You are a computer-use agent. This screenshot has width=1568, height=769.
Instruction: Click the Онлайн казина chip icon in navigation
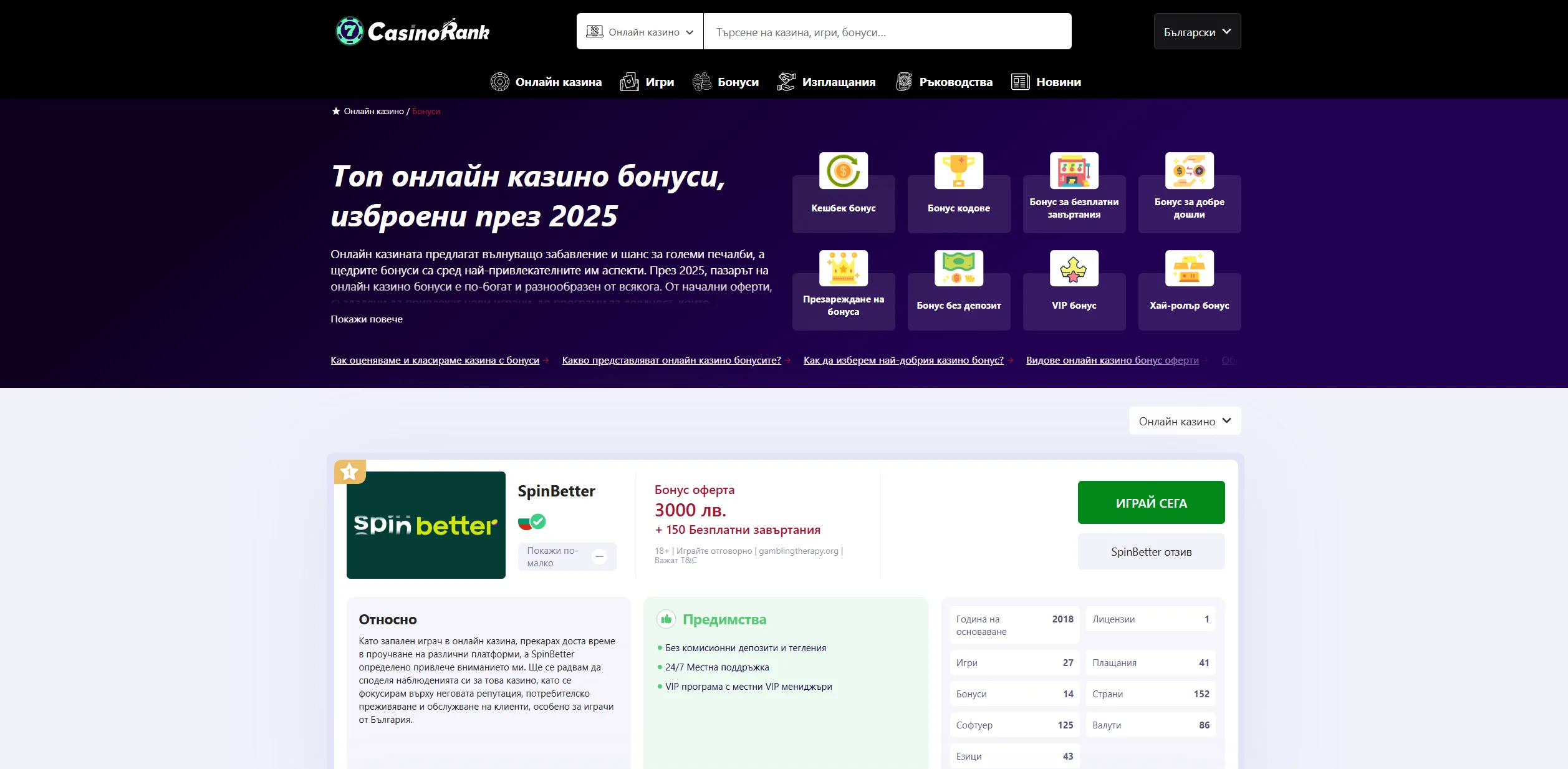499,82
